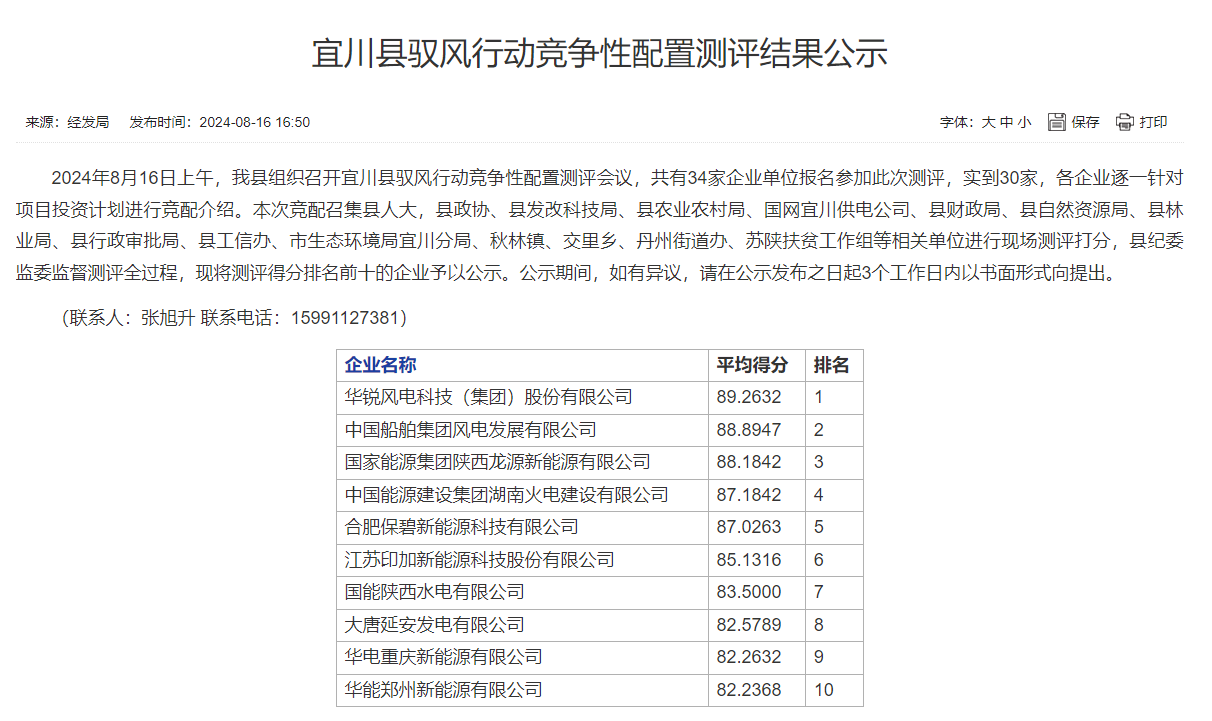1212x721 pixels.
Task: Click the score 87.0263
Action: (x=749, y=527)
